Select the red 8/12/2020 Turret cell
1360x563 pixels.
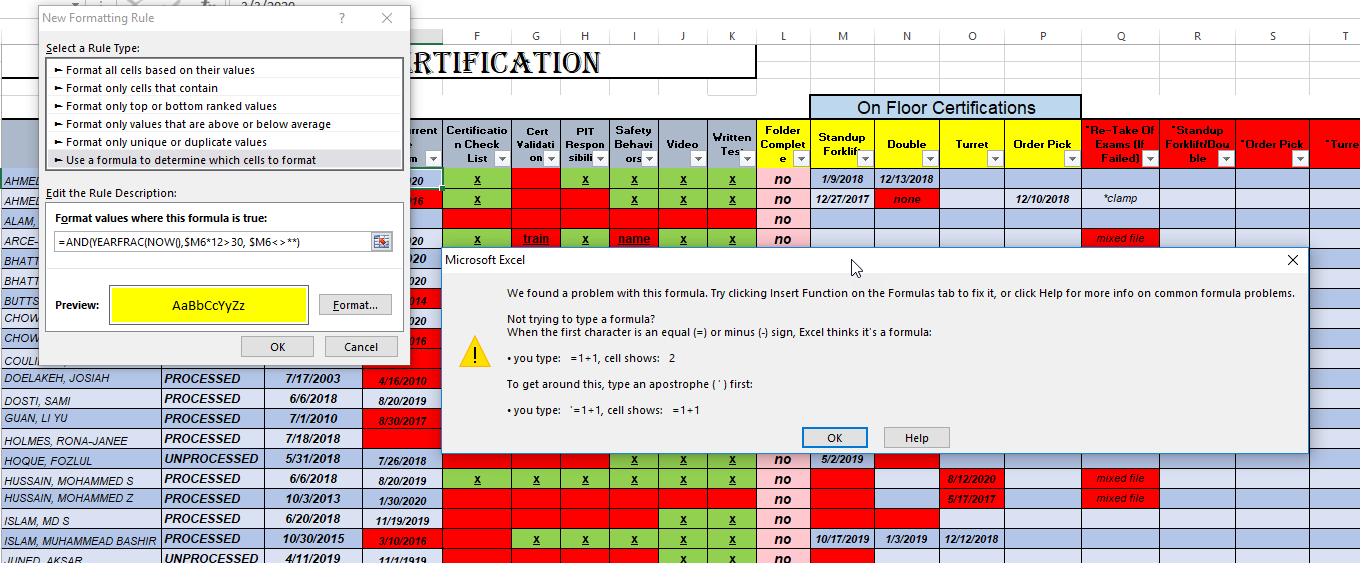pos(972,479)
